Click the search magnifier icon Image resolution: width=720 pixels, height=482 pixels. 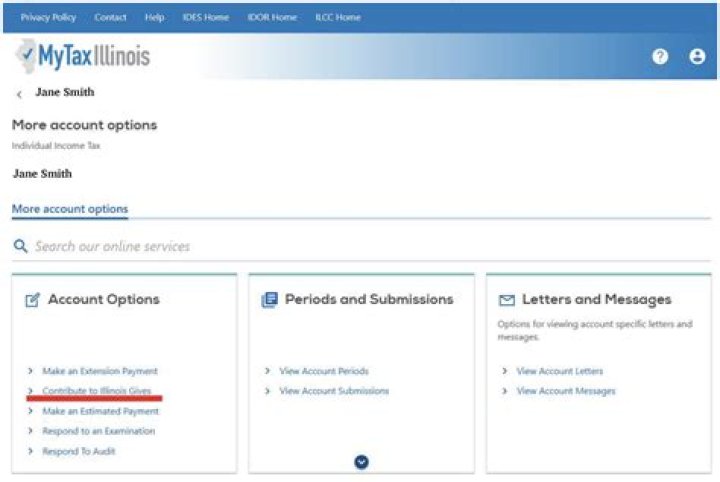pyautogui.click(x=21, y=246)
